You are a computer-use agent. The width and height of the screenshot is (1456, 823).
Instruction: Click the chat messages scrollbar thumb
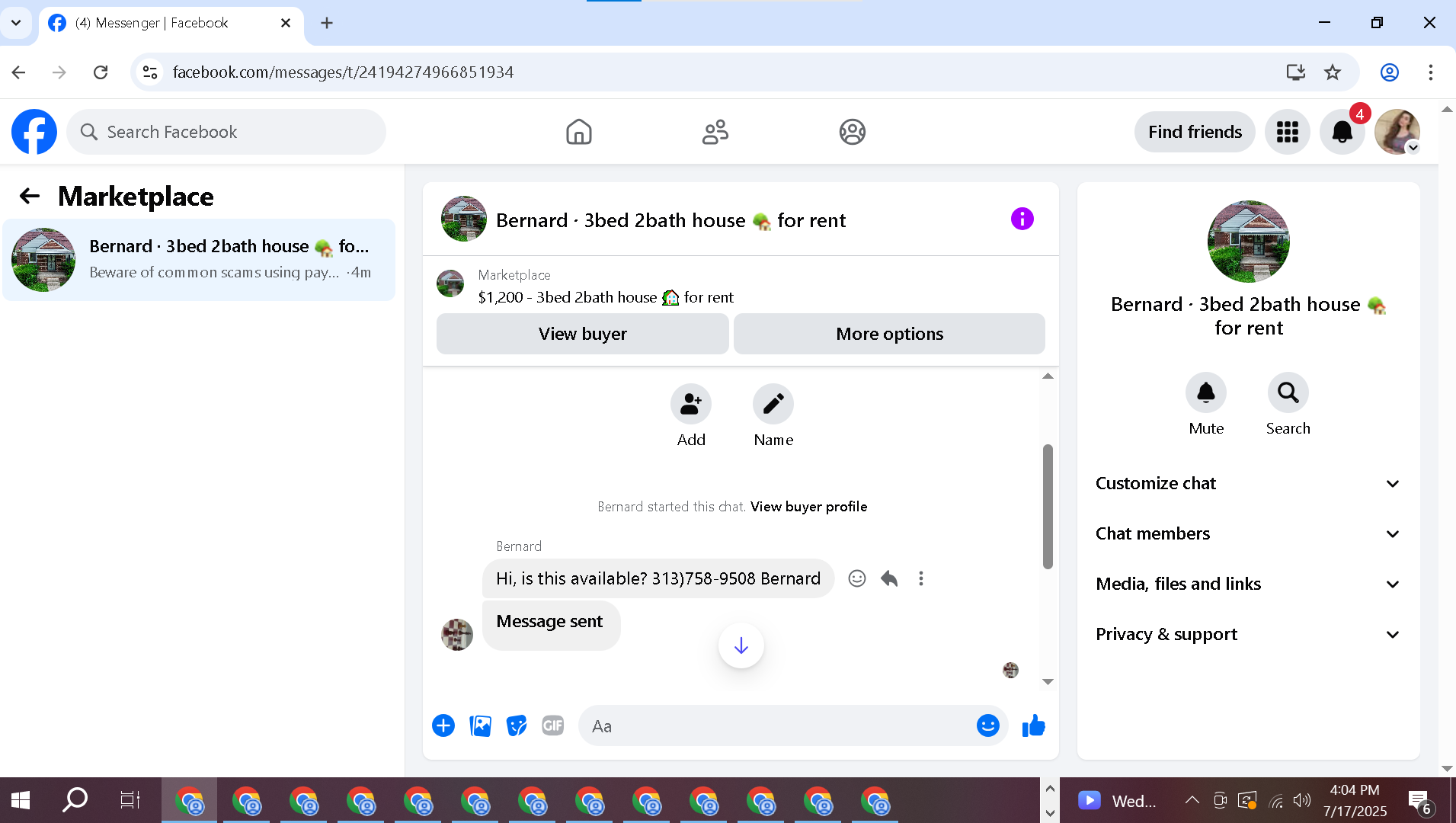pyautogui.click(x=1048, y=506)
